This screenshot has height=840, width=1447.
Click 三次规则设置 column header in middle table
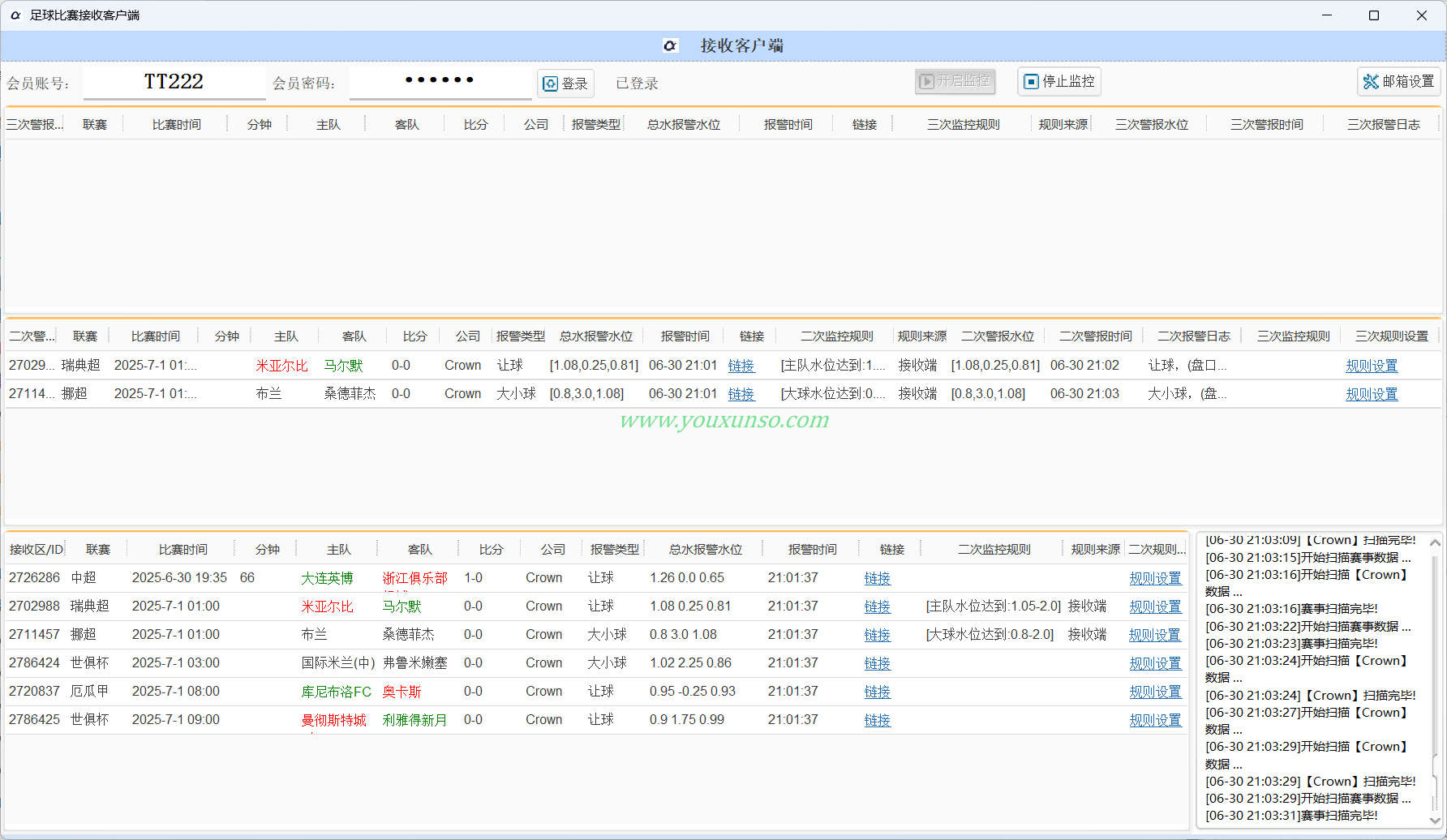(x=1391, y=336)
